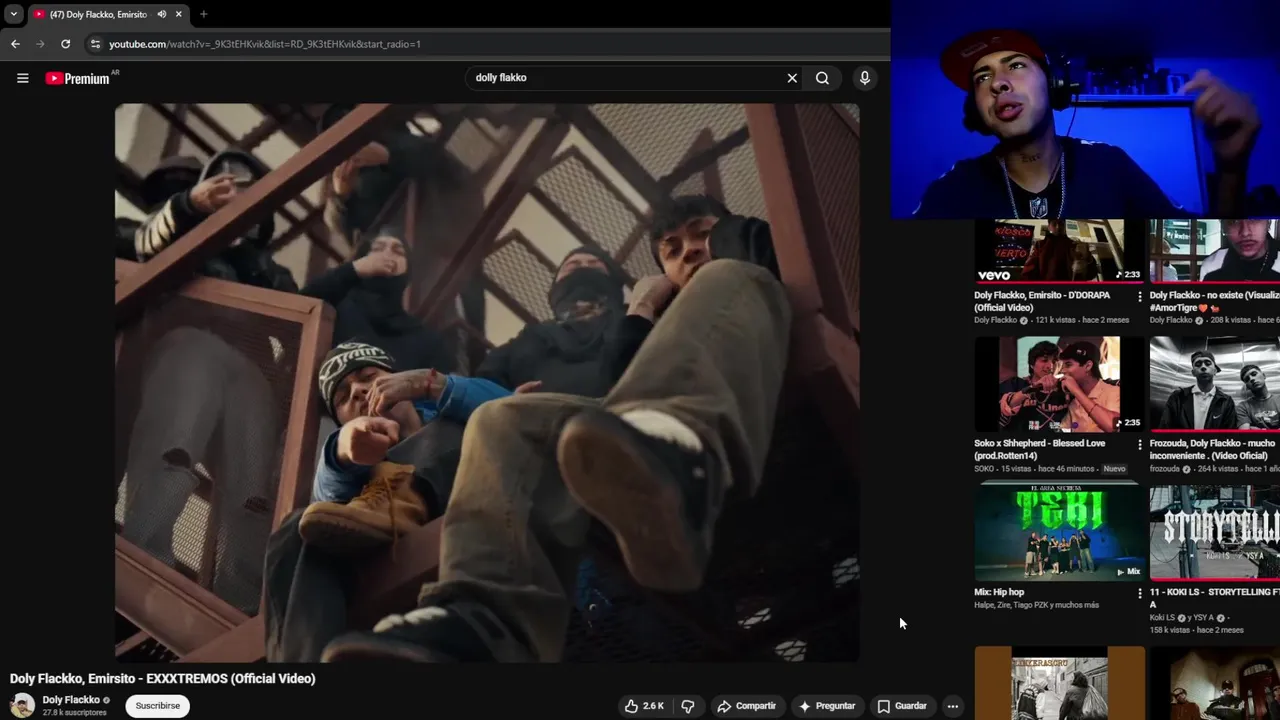
Task: Click the magnifier search button
Action: click(822, 78)
